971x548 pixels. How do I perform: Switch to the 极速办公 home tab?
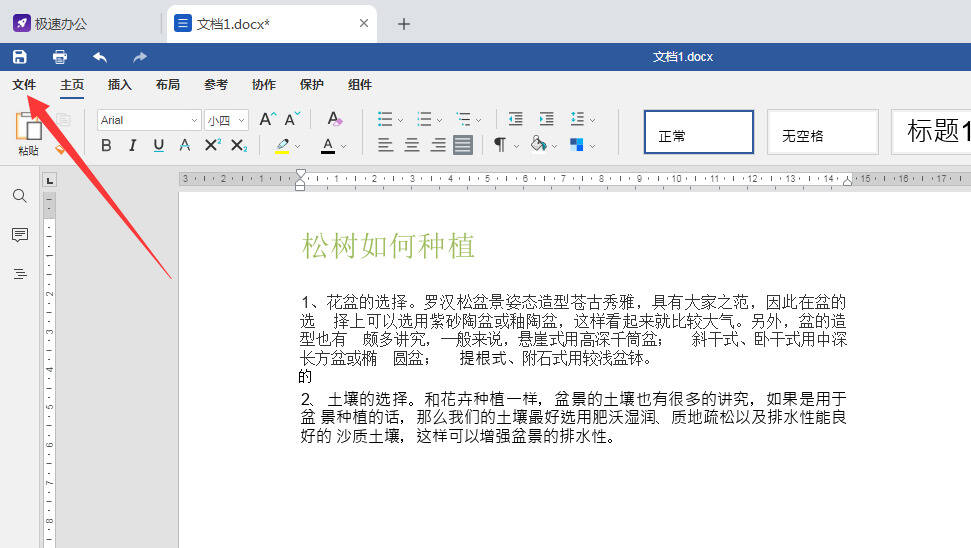pyautogui.click(x=50, y=24)
